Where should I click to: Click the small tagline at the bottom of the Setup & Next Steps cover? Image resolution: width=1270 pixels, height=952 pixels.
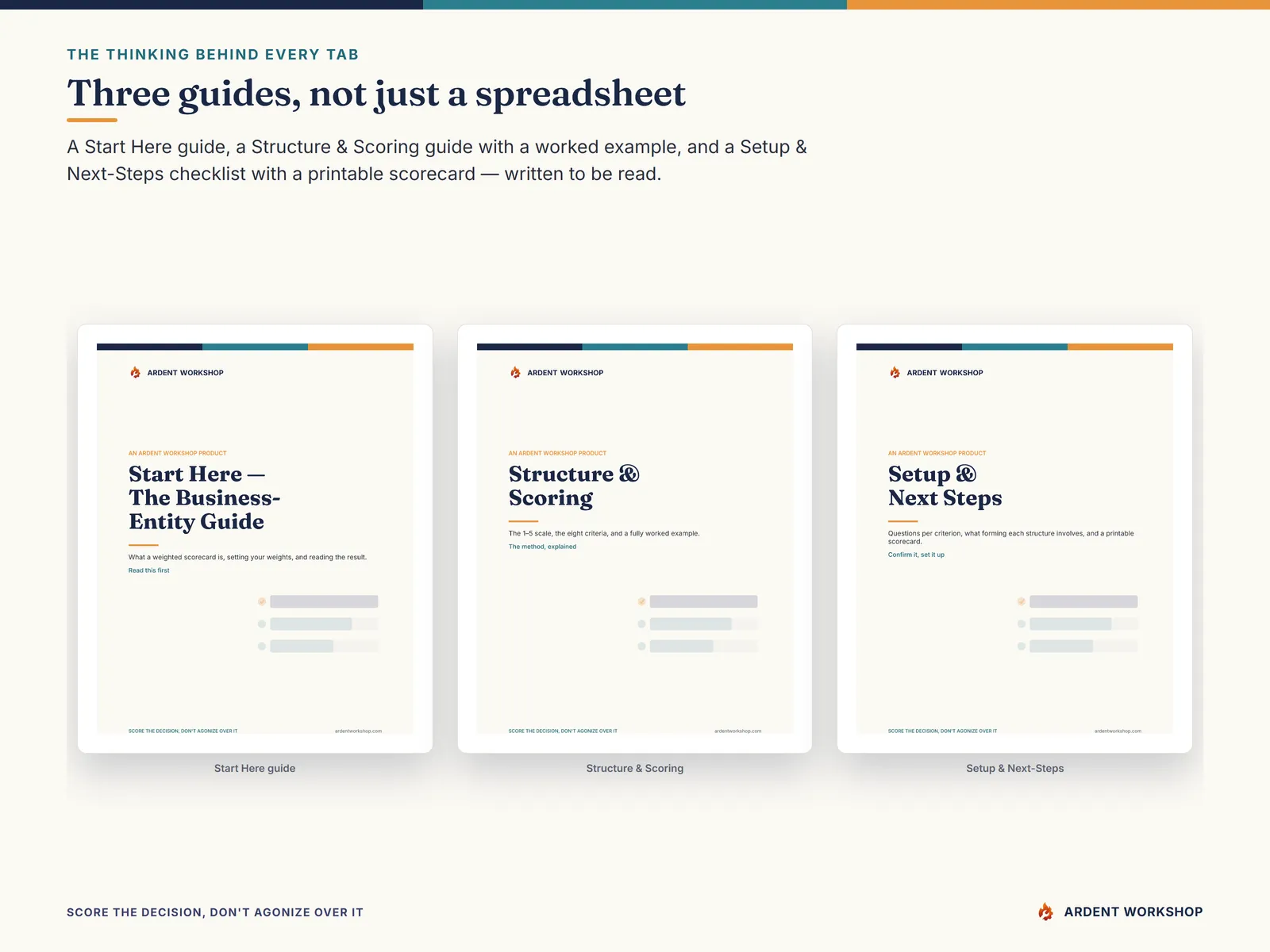click(x=942, y=731)
